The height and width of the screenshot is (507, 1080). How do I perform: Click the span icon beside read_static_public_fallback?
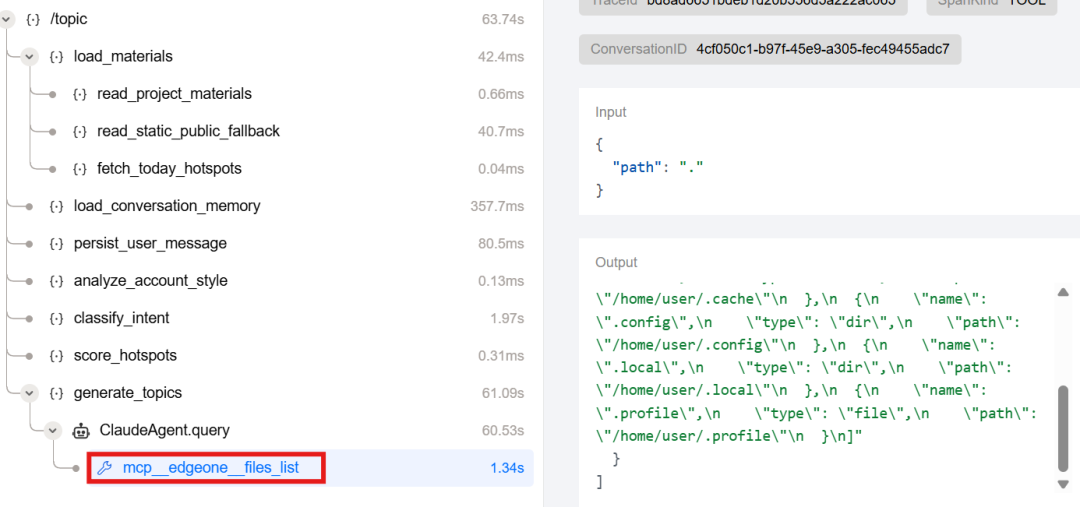(80, 131)
